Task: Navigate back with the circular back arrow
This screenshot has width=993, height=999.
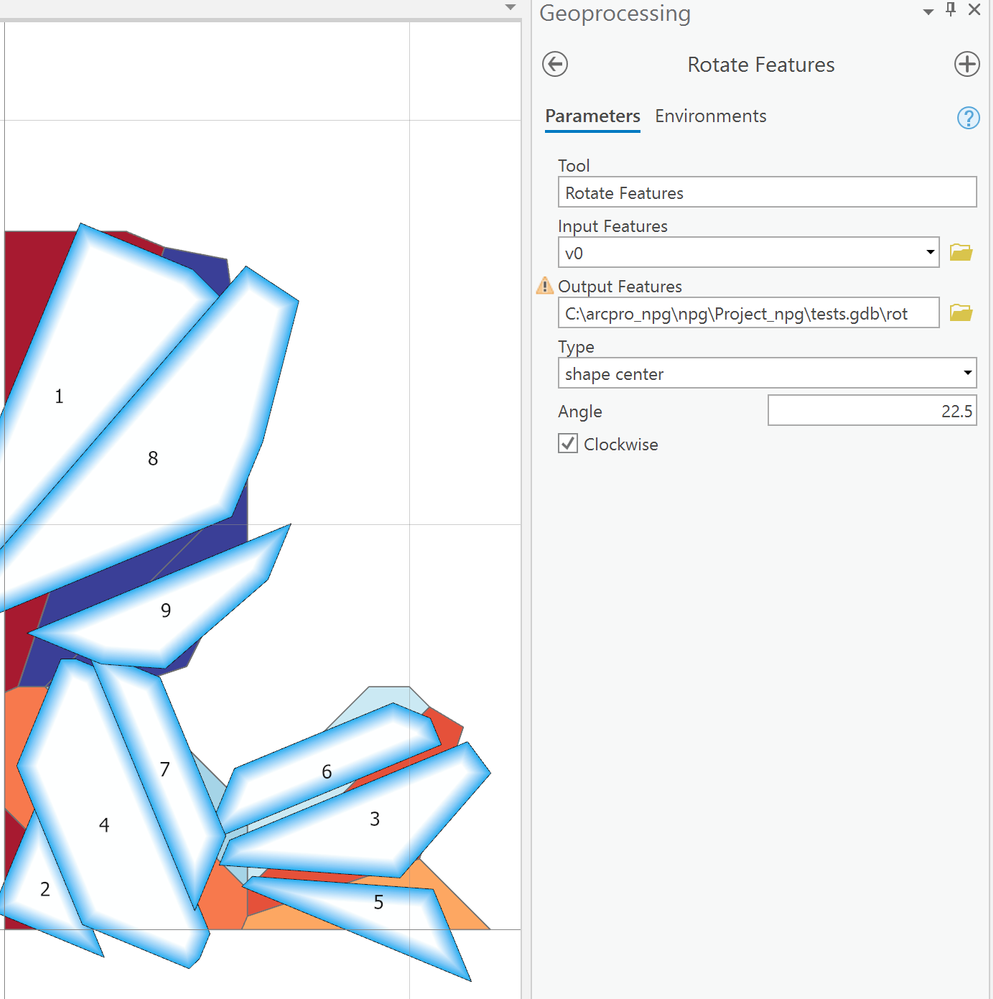Action: tap(554, 64)
